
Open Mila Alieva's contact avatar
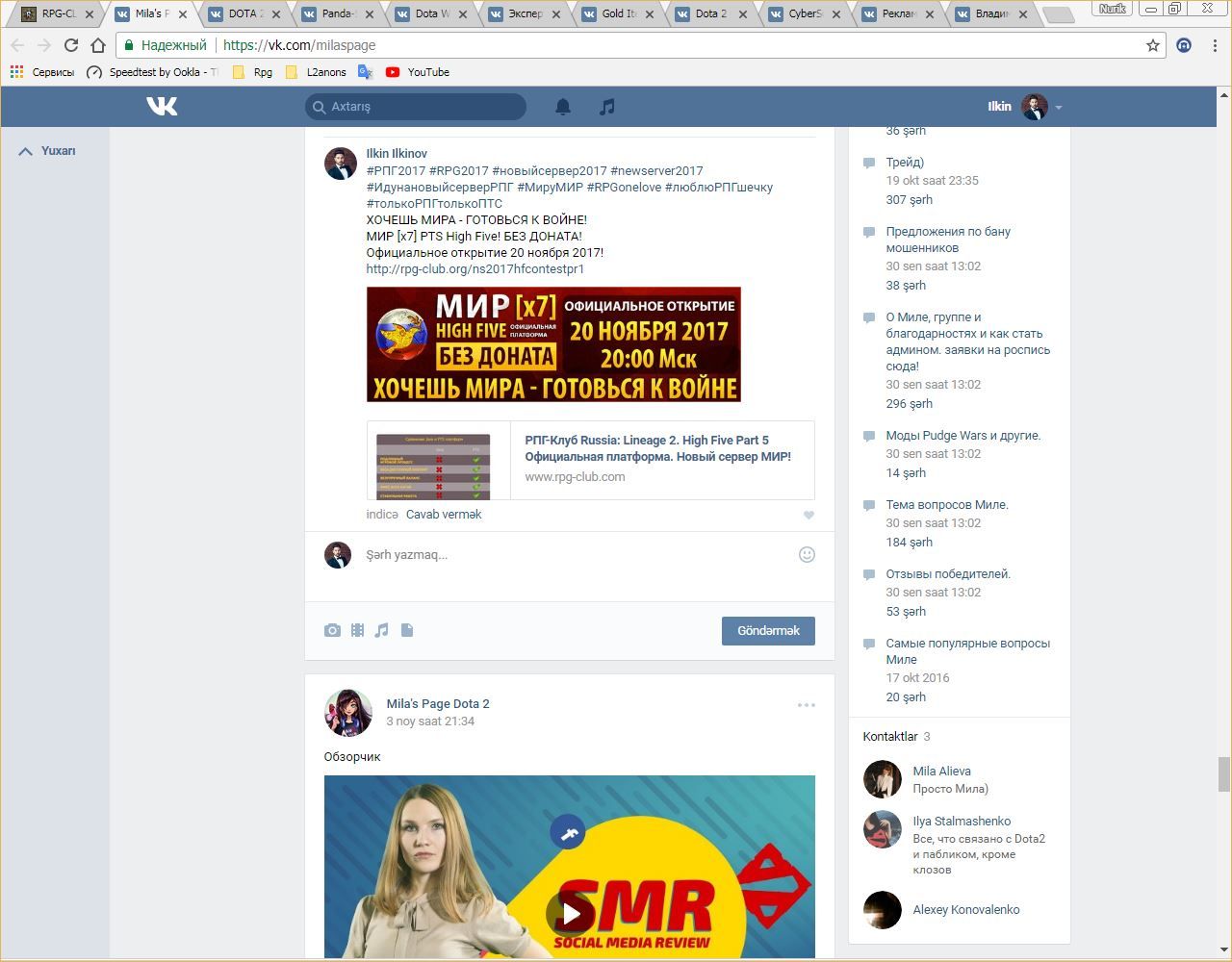pos(882,779)
